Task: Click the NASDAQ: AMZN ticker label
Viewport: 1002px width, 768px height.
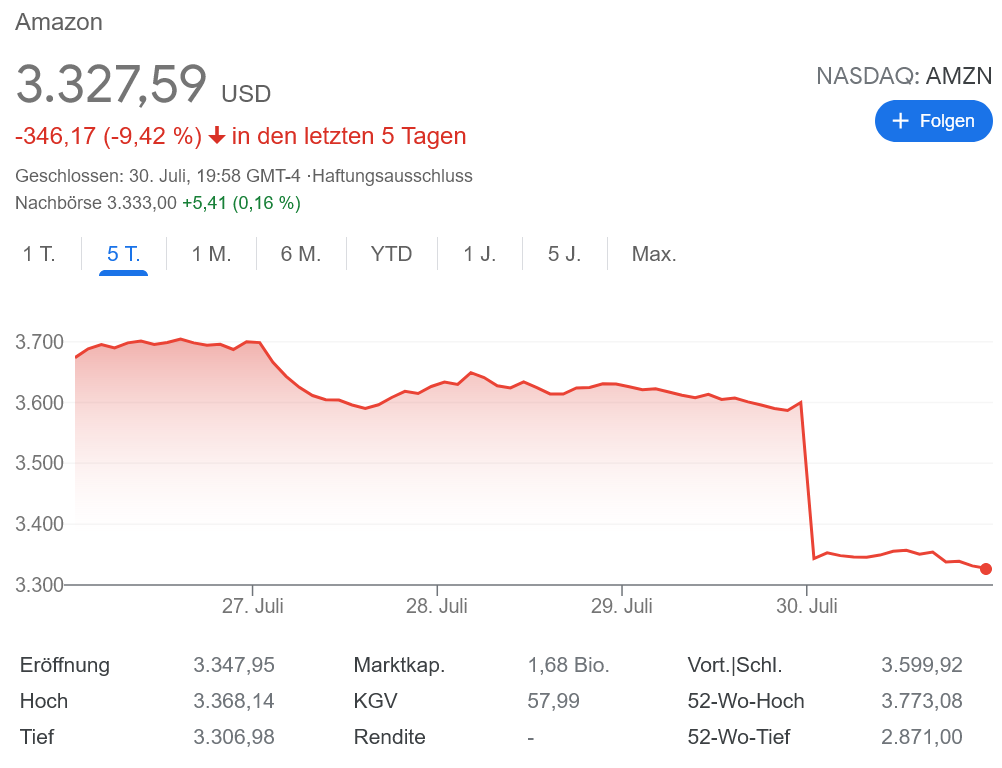Action: coord(904,76)
